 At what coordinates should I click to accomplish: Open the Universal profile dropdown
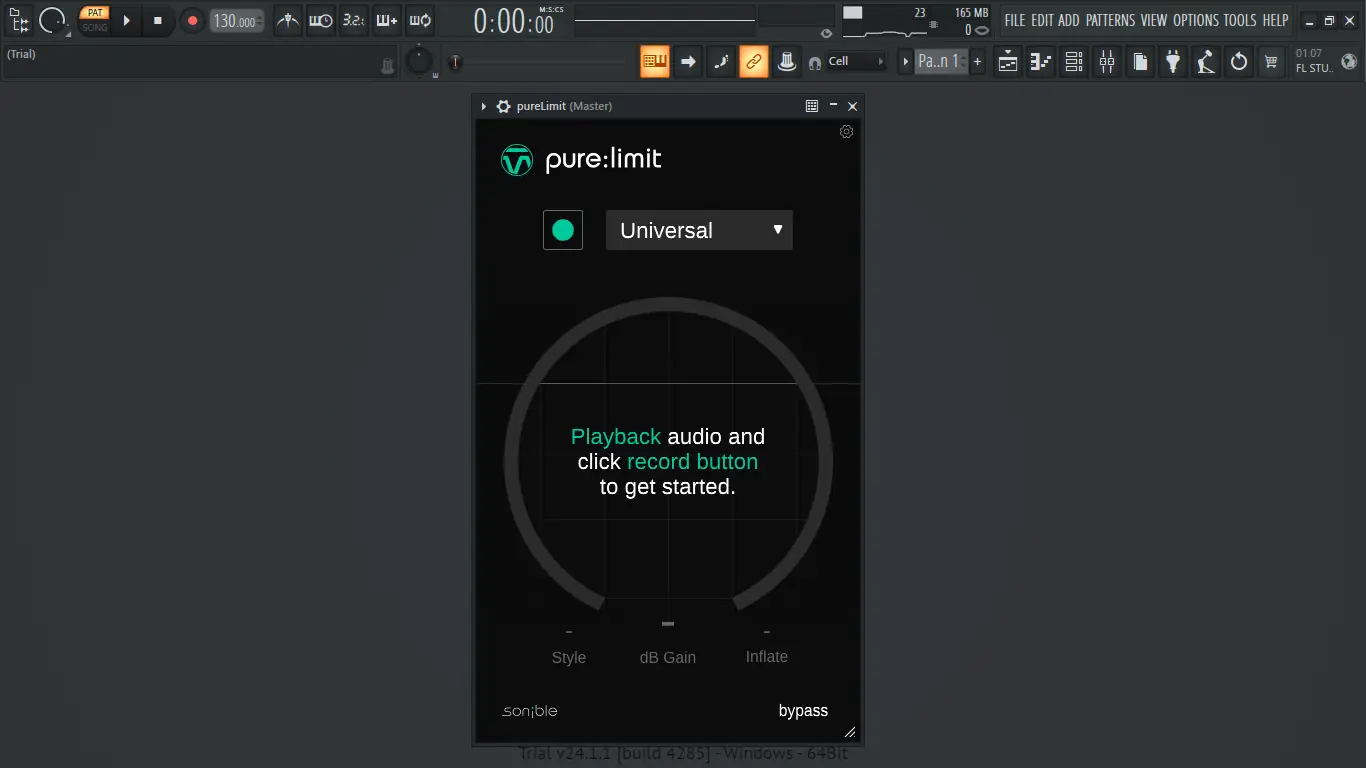pos(698,230)
